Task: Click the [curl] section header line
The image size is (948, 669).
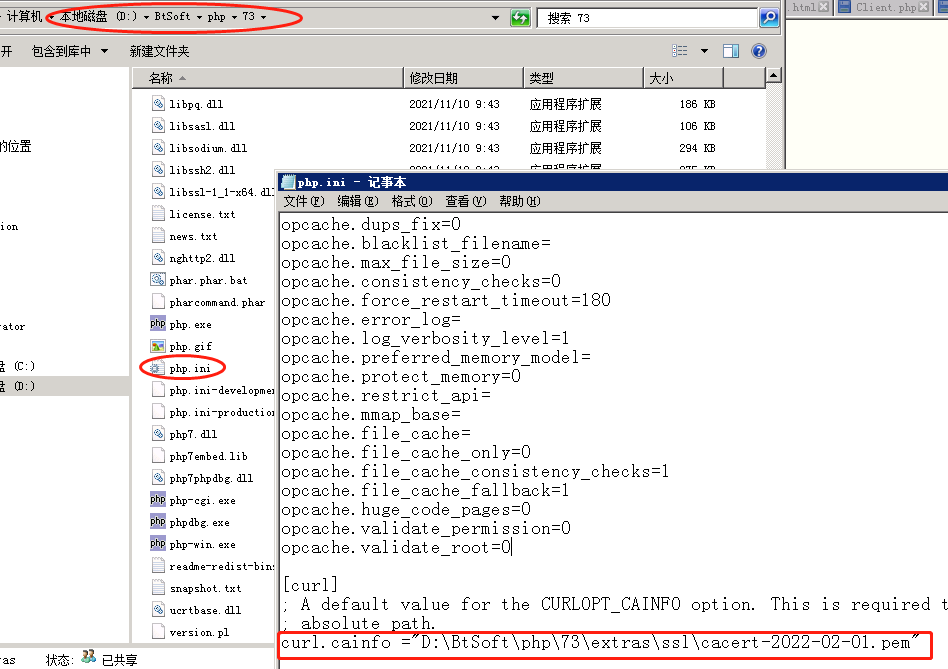Action: (310, 585)
